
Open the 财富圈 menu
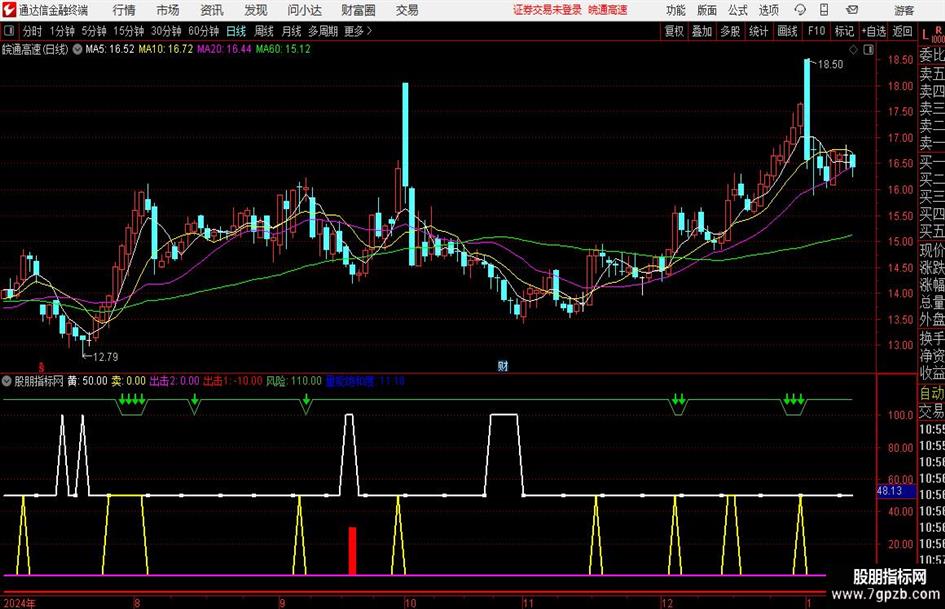click(358, 10)
